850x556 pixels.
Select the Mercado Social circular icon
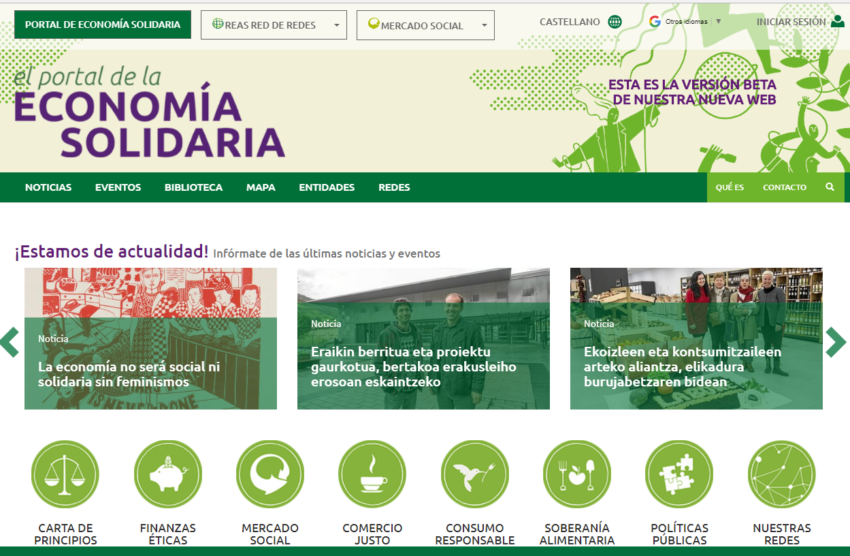coord(270,474)
